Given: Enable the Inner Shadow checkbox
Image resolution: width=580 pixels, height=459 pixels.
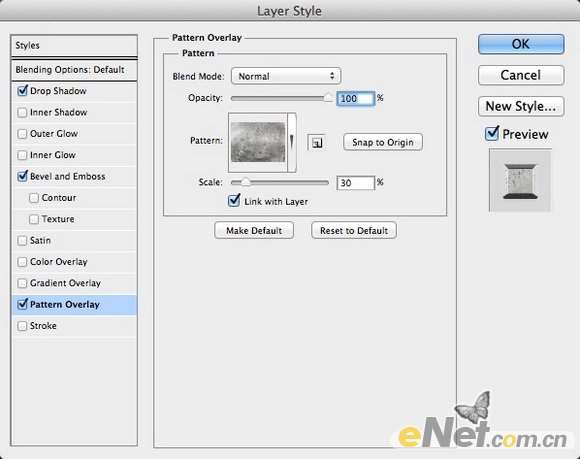Looking at the screenshot, I should [x=22, y=112].
